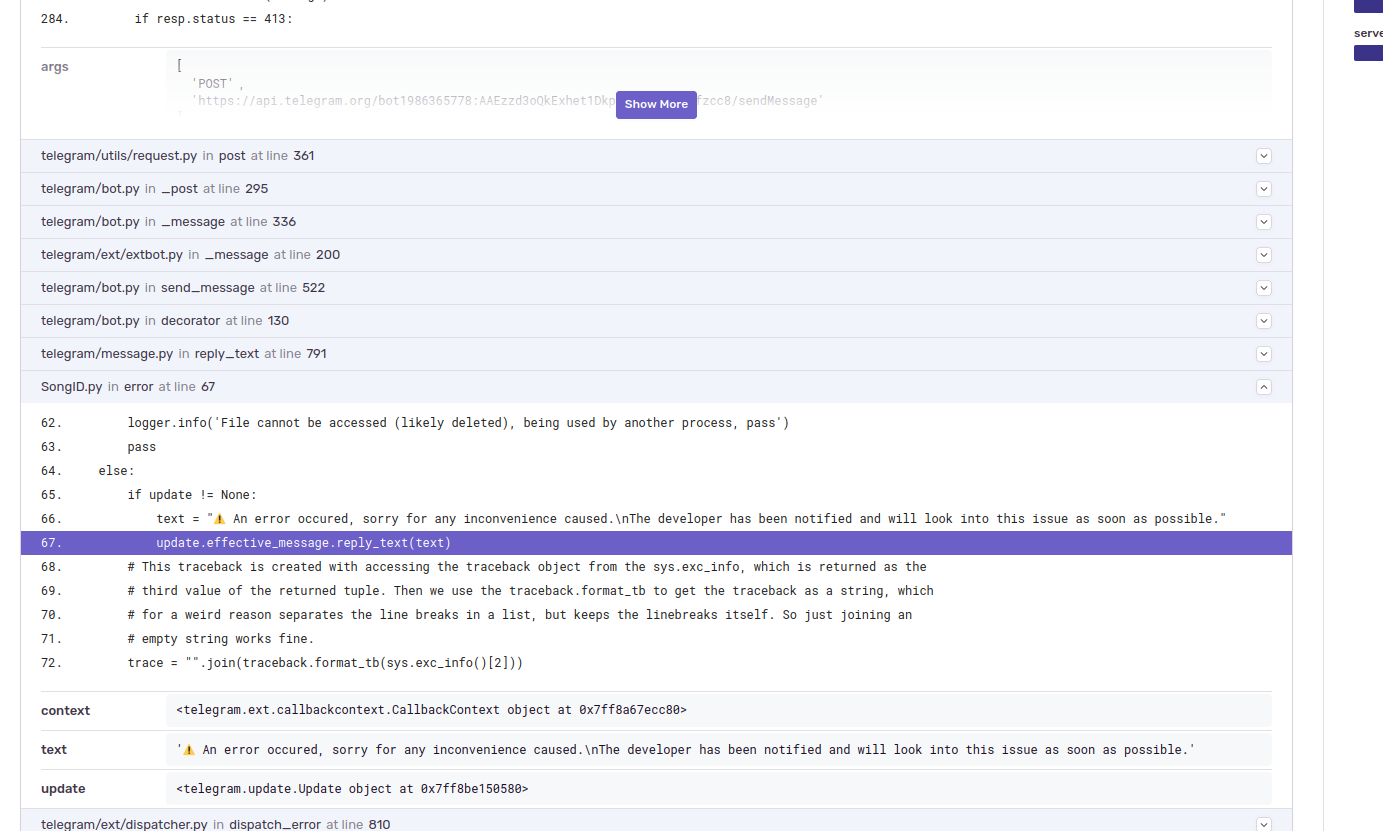Click the CallbackContext object value
1383x831 pixels.
pos(431,710)
